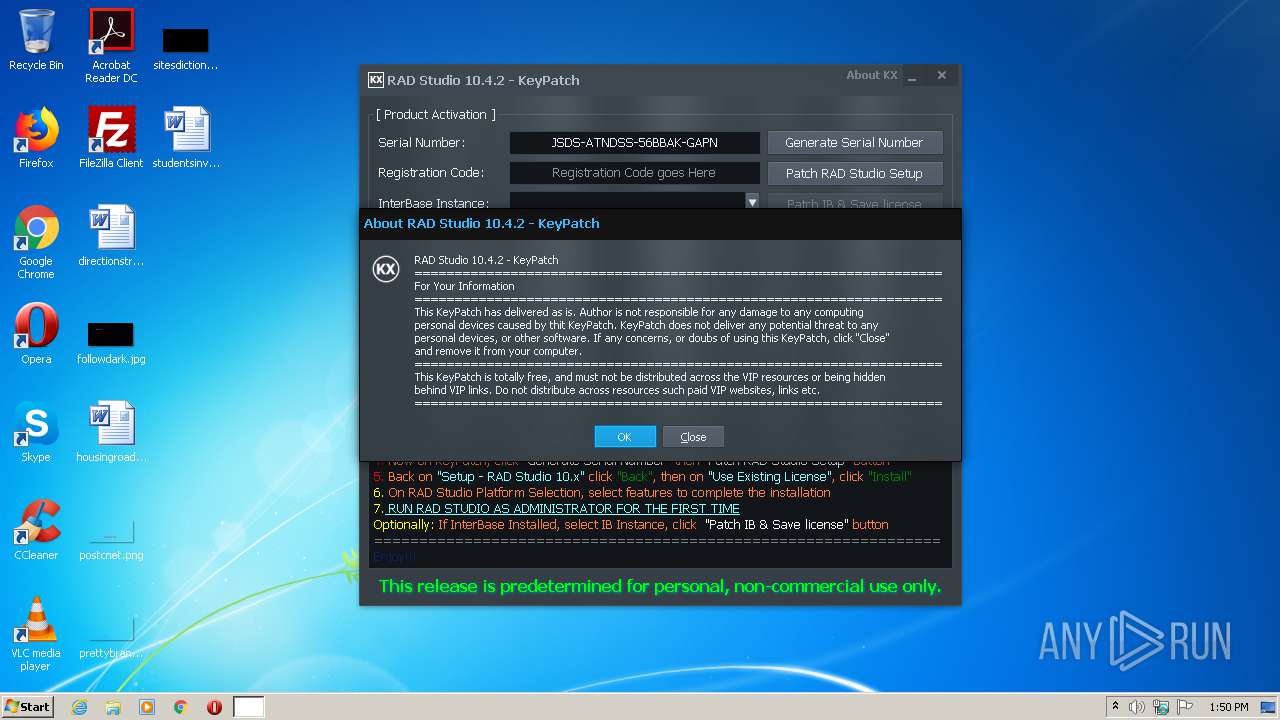The image size is (1280, 720).
Task: Close the KeyPatch window
Action: click(x=941, y=75)
